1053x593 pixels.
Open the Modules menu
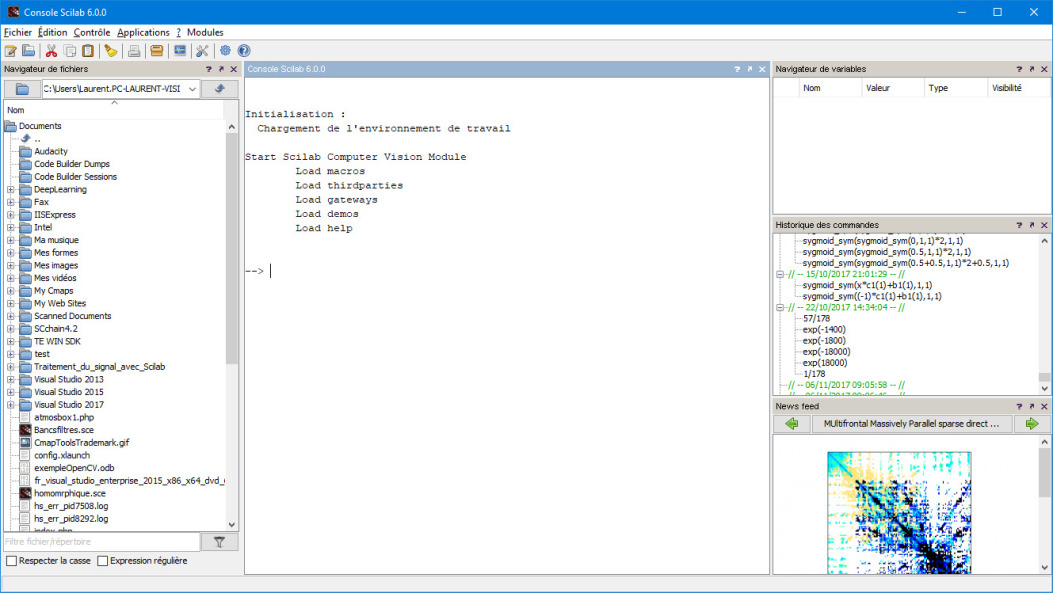(205, 32)
